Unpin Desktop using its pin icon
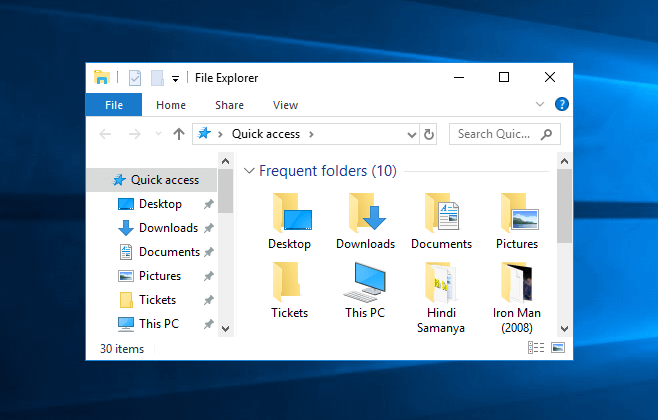Viewport: 658px width, 420px height. [208, 204]
